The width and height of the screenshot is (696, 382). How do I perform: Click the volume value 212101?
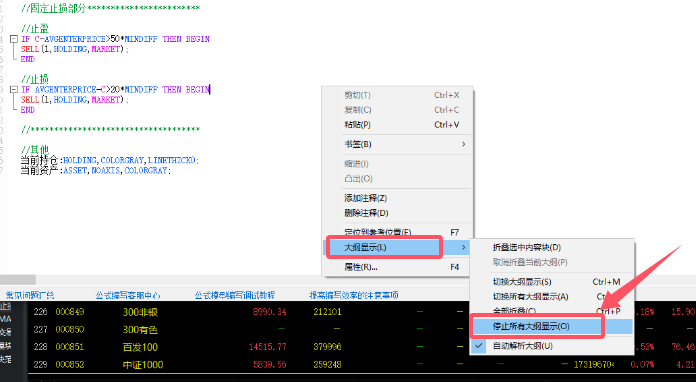click(327, 312)
